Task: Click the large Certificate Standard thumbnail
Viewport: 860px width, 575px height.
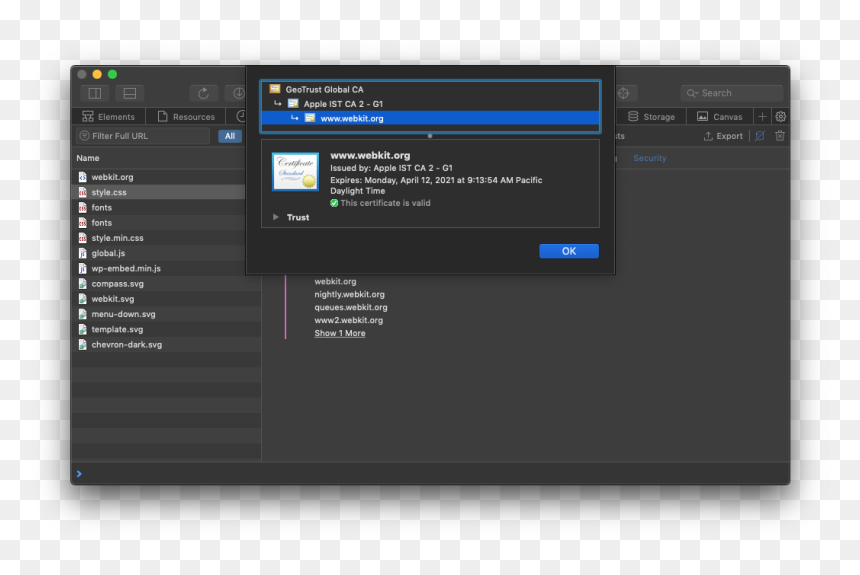Action: 295,171
